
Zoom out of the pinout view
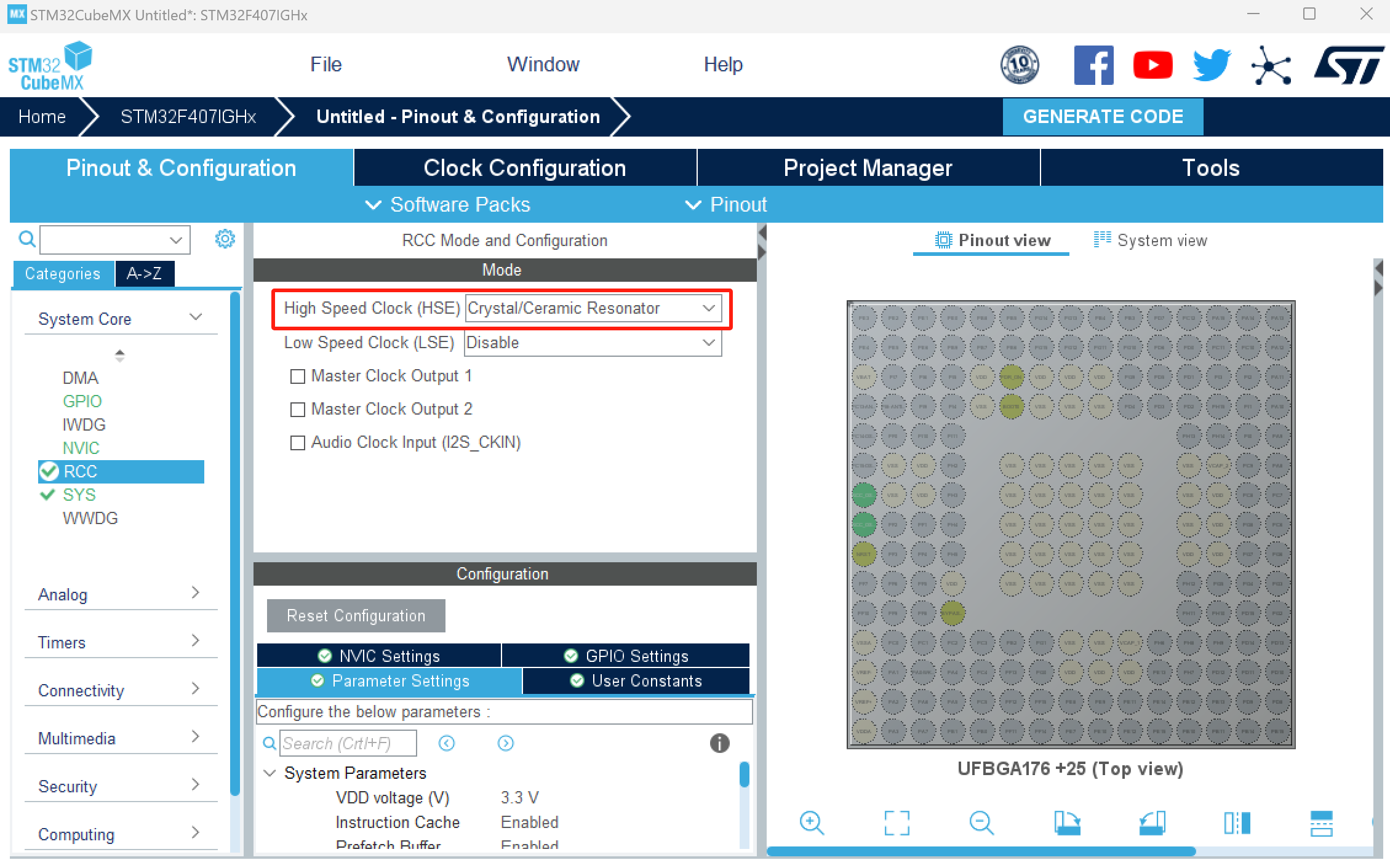coord(981,822)
